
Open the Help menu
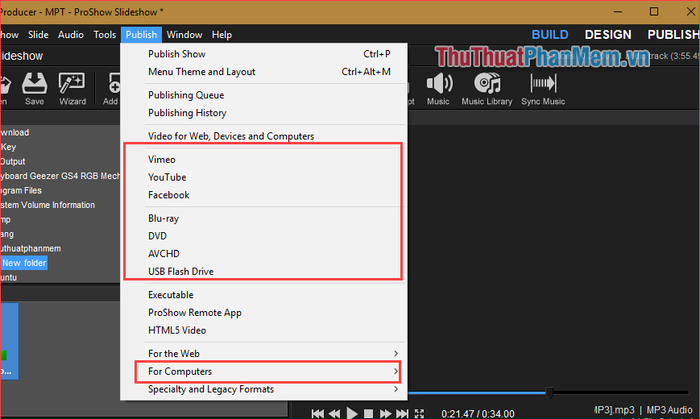point(221,34)
